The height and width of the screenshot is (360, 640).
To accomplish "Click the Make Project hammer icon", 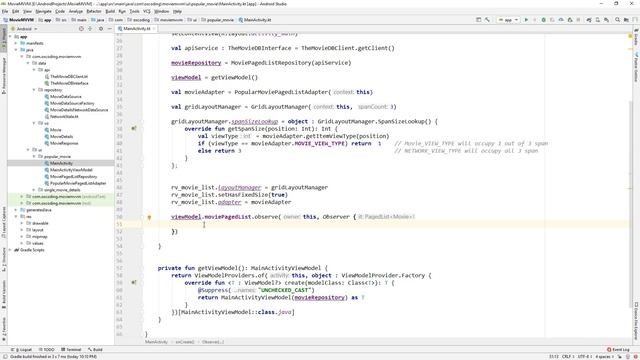I will (487, 20).
